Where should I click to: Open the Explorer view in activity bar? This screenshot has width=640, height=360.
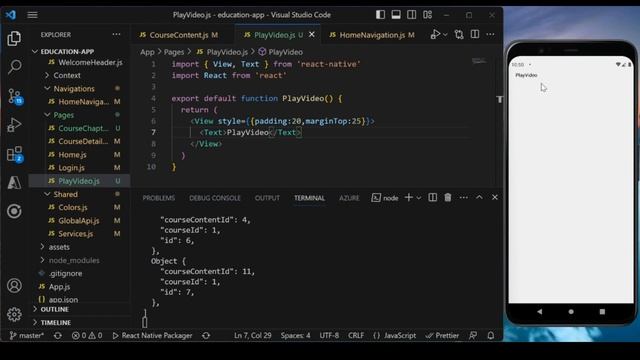[14, 38]
